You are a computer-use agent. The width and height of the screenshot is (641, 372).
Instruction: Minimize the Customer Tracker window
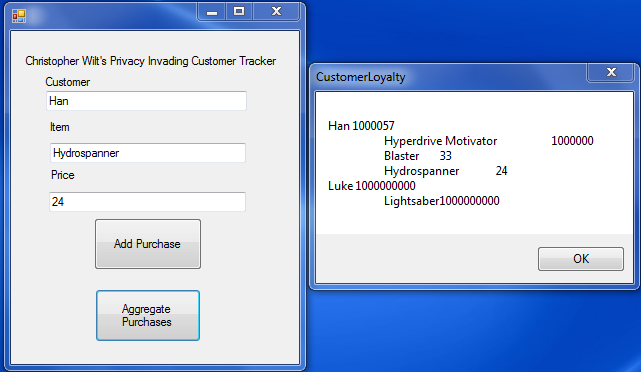click(212, 12)
